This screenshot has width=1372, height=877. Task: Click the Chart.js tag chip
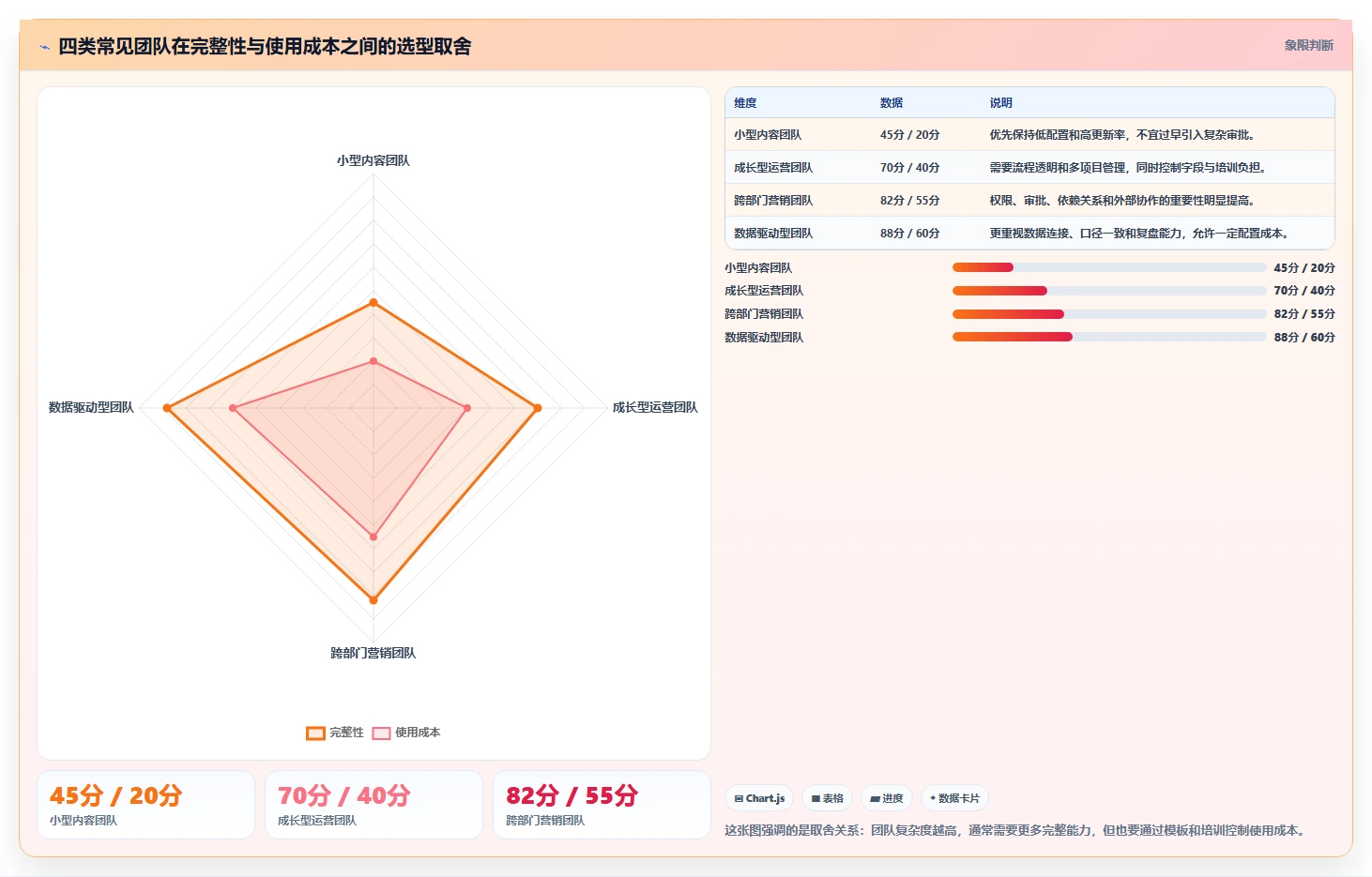click(759, 798)
